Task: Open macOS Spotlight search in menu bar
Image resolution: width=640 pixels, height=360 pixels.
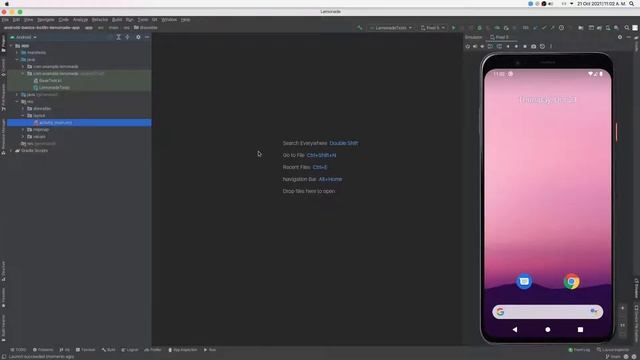Action: pyautogui.click(x=631, y=4)
